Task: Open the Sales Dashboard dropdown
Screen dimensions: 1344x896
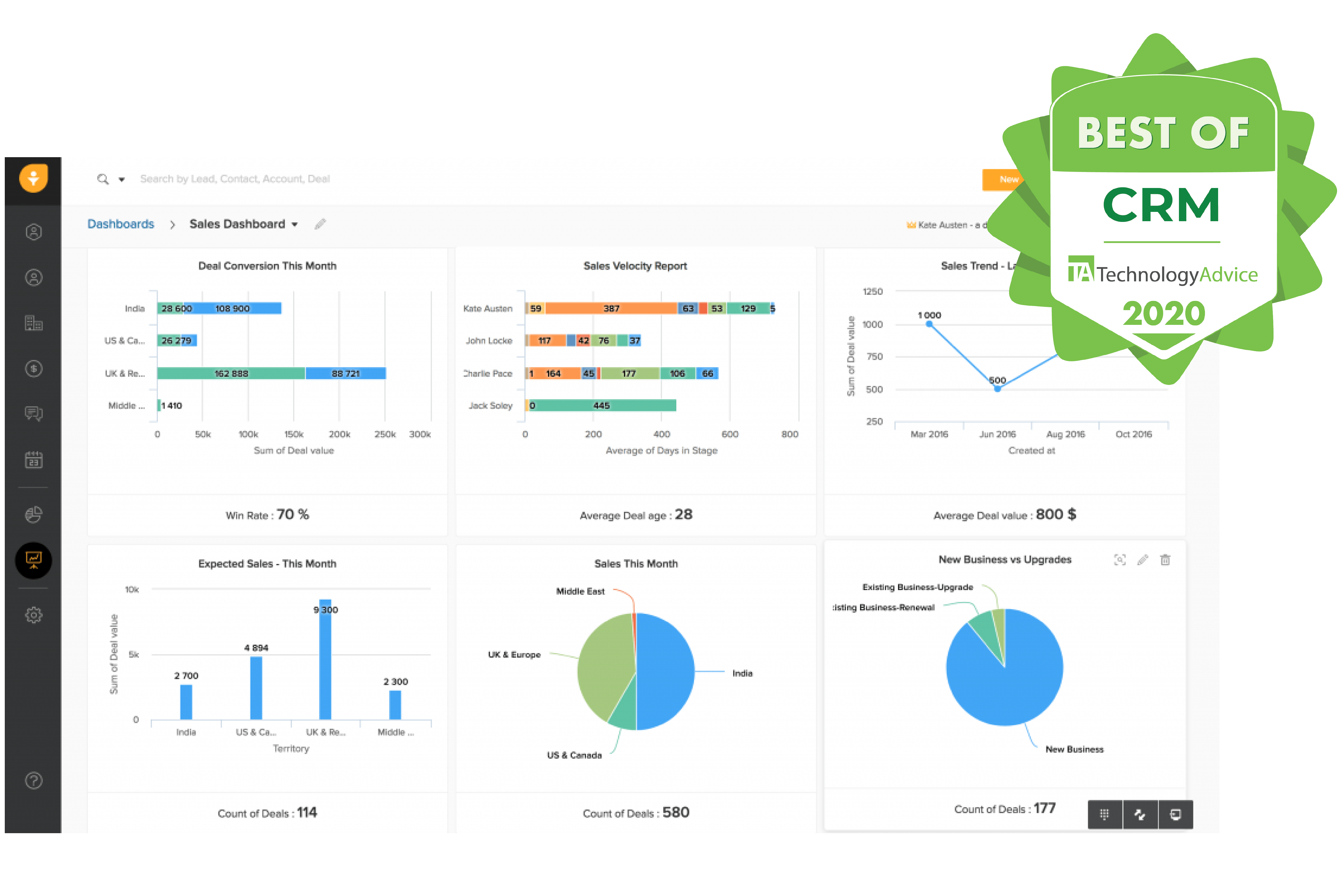Action: point(243,224)
